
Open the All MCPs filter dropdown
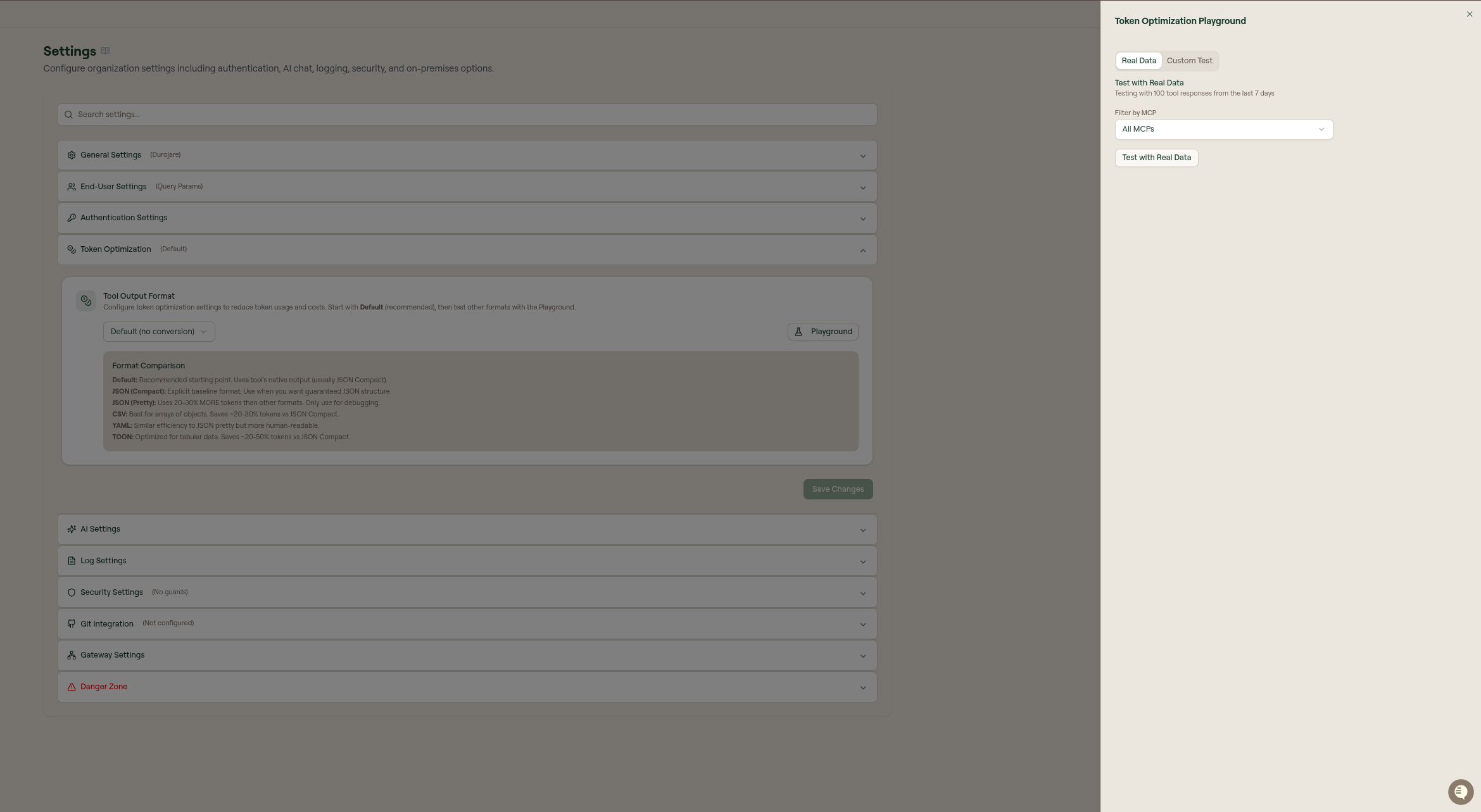pos(1223,129)
